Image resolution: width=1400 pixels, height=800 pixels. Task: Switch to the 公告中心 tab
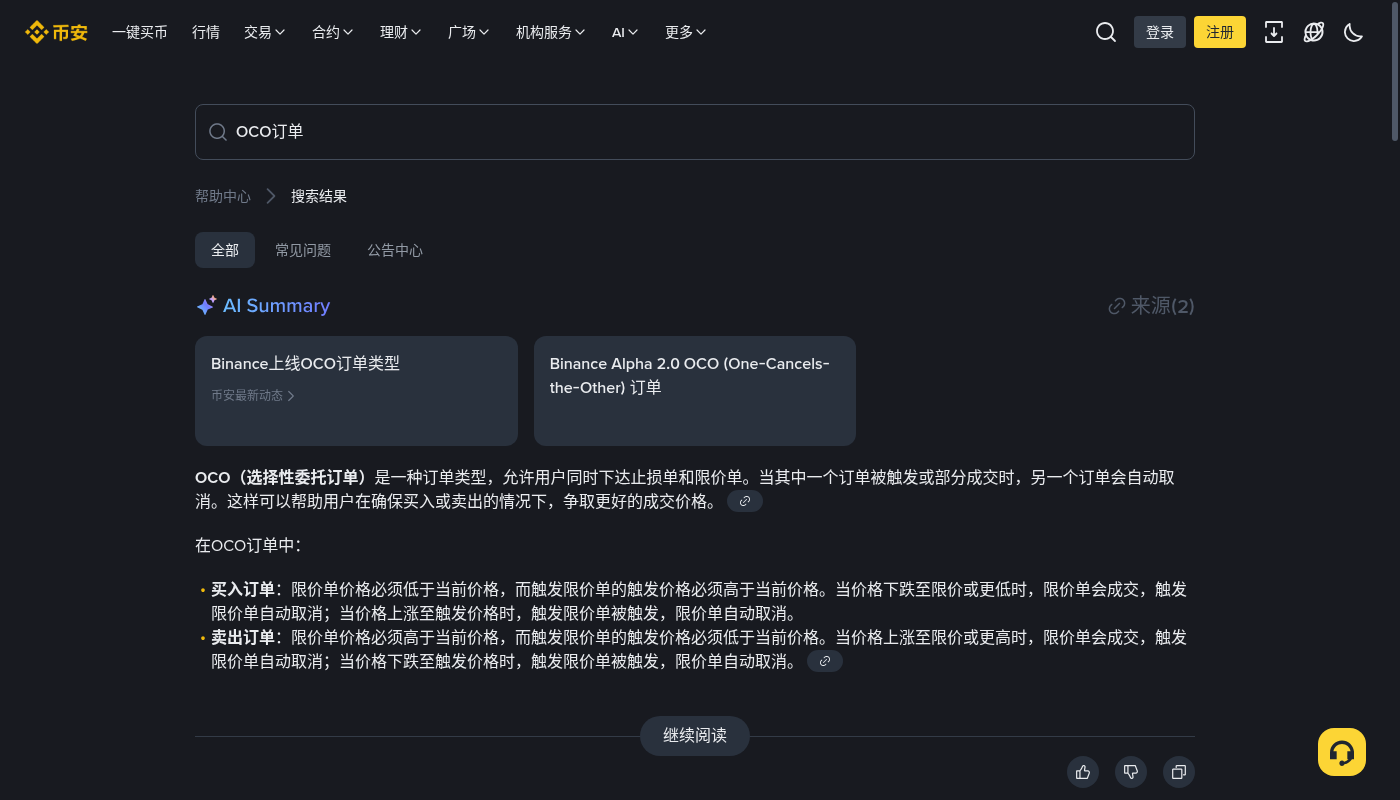tap(395, 250)
